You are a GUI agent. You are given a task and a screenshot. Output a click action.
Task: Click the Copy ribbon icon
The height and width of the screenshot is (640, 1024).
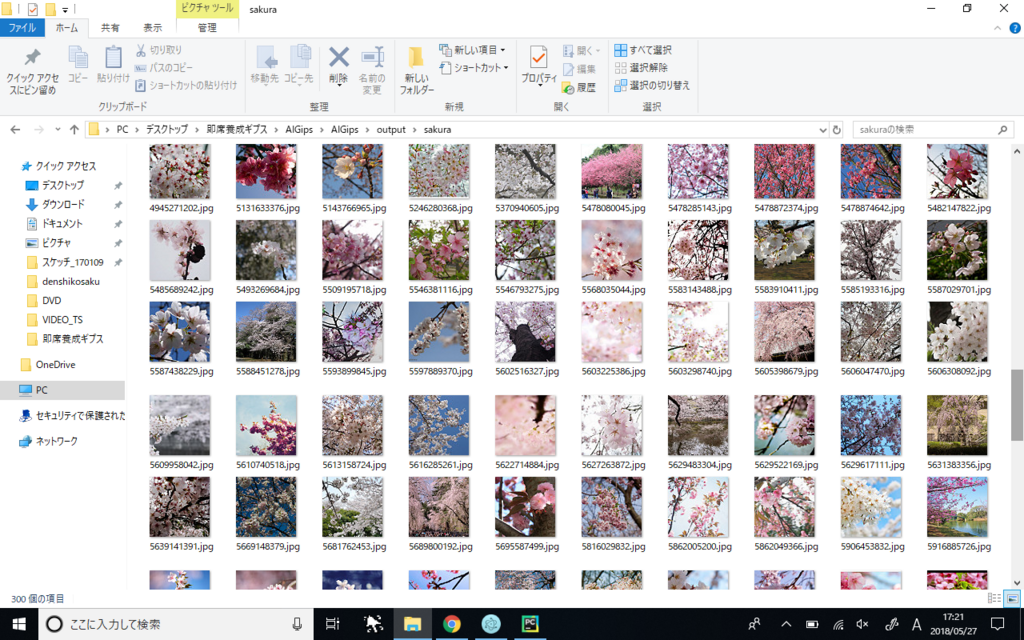pos(78,64)
